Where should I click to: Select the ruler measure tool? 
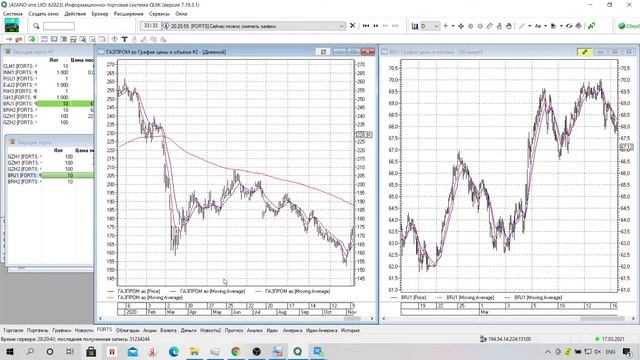click(x=489, y=26)
